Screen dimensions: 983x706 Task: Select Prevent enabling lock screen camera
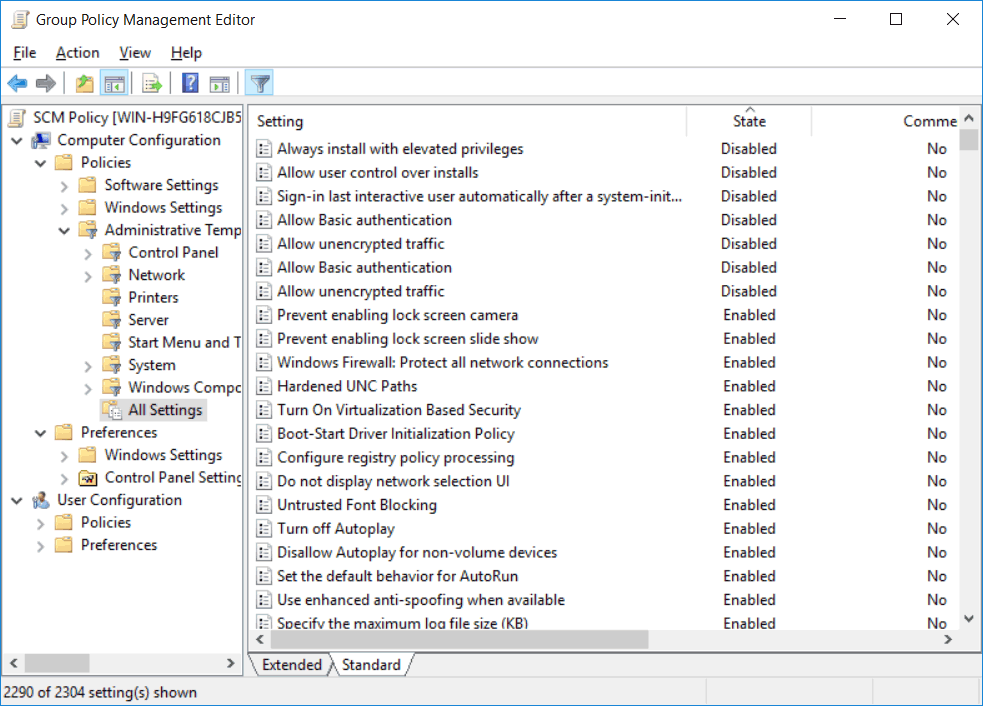click(x=397, y=315)
